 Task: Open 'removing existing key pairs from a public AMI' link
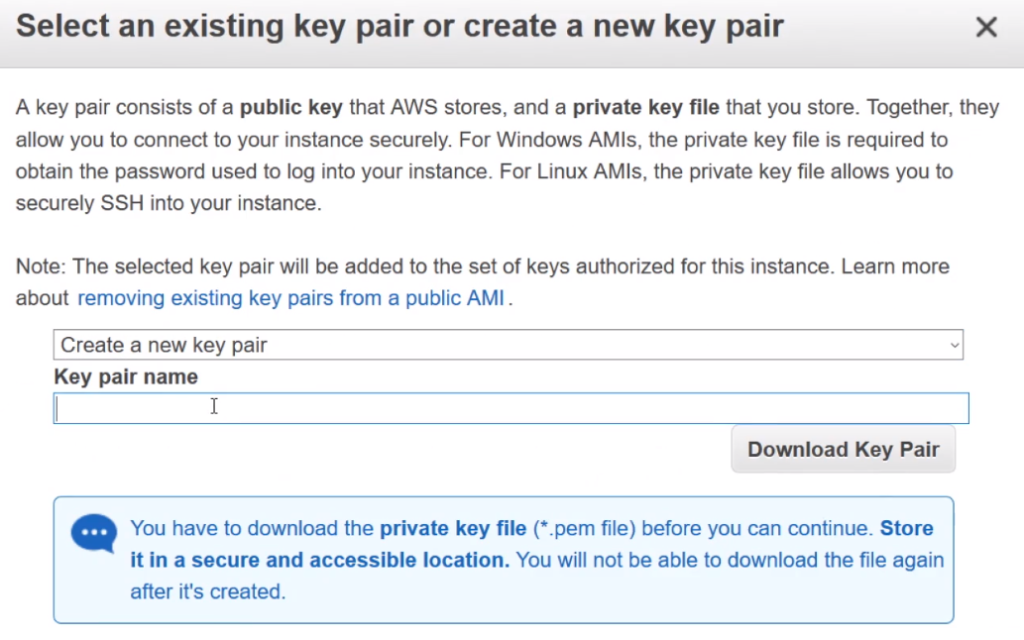[292, 298]
